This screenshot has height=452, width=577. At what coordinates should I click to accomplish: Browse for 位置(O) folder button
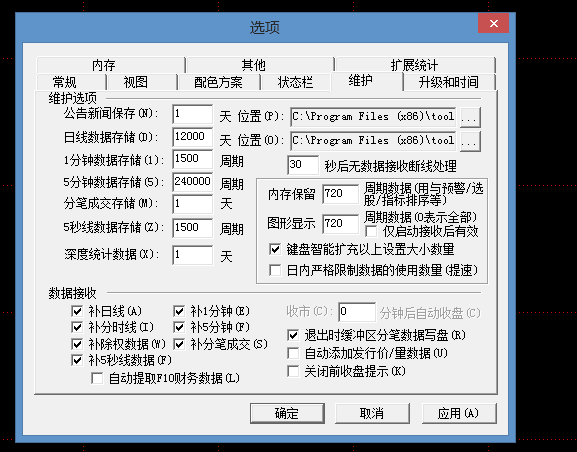pyautogui.click(x=470, y=141)
